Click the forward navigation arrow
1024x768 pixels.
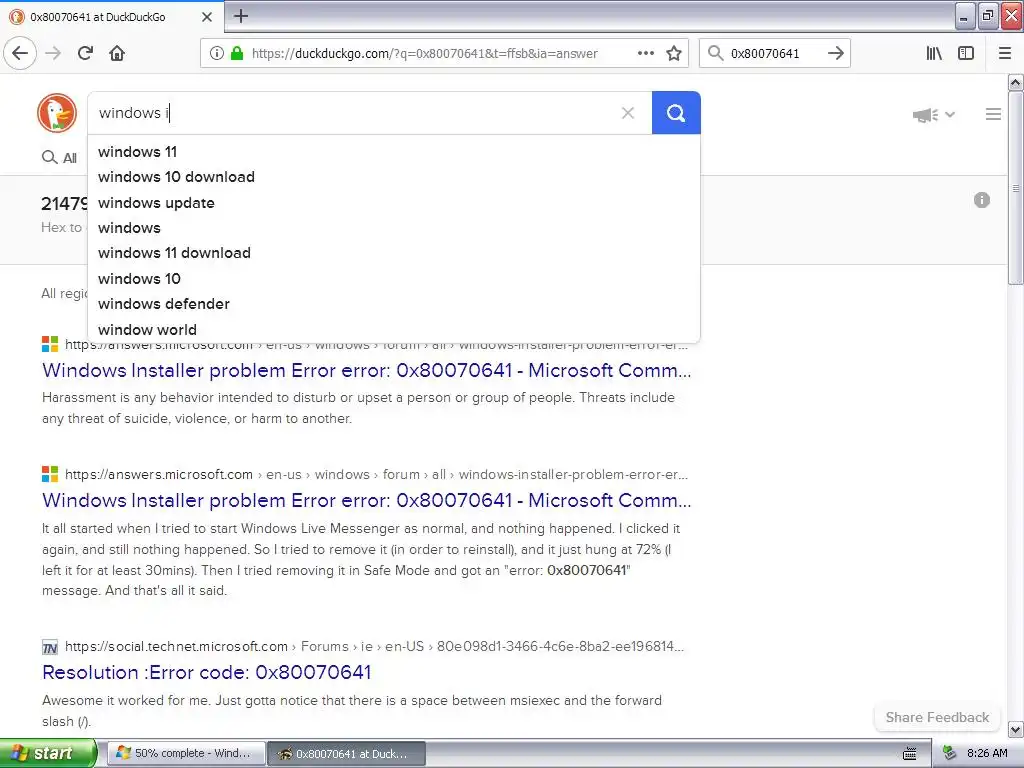click(54, 54)
